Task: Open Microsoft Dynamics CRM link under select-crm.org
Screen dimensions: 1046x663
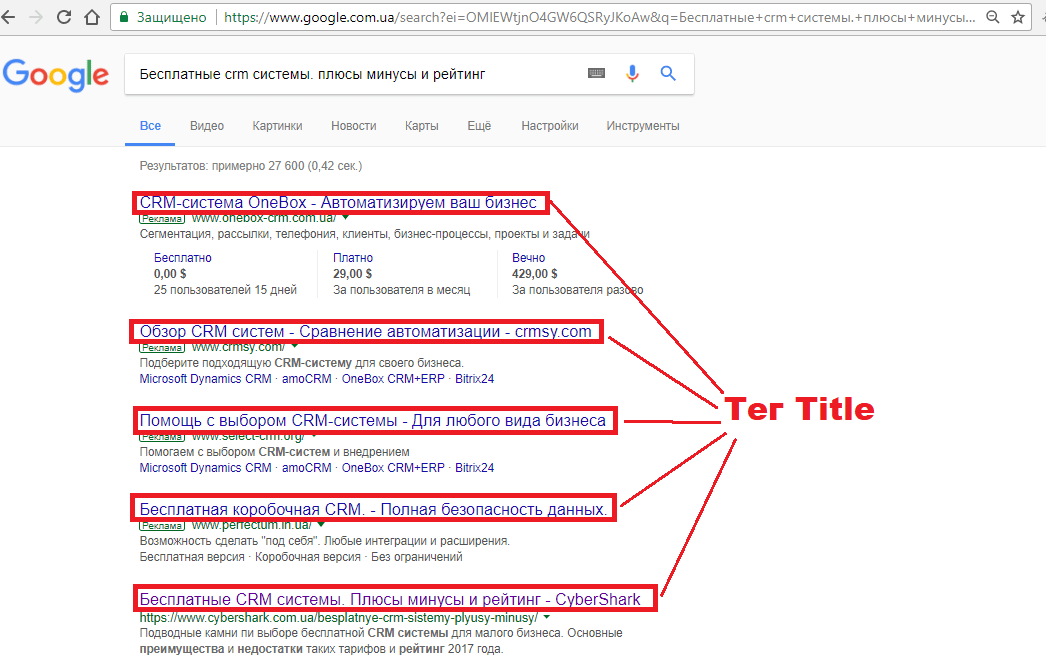Action: [x=205, y=468]
